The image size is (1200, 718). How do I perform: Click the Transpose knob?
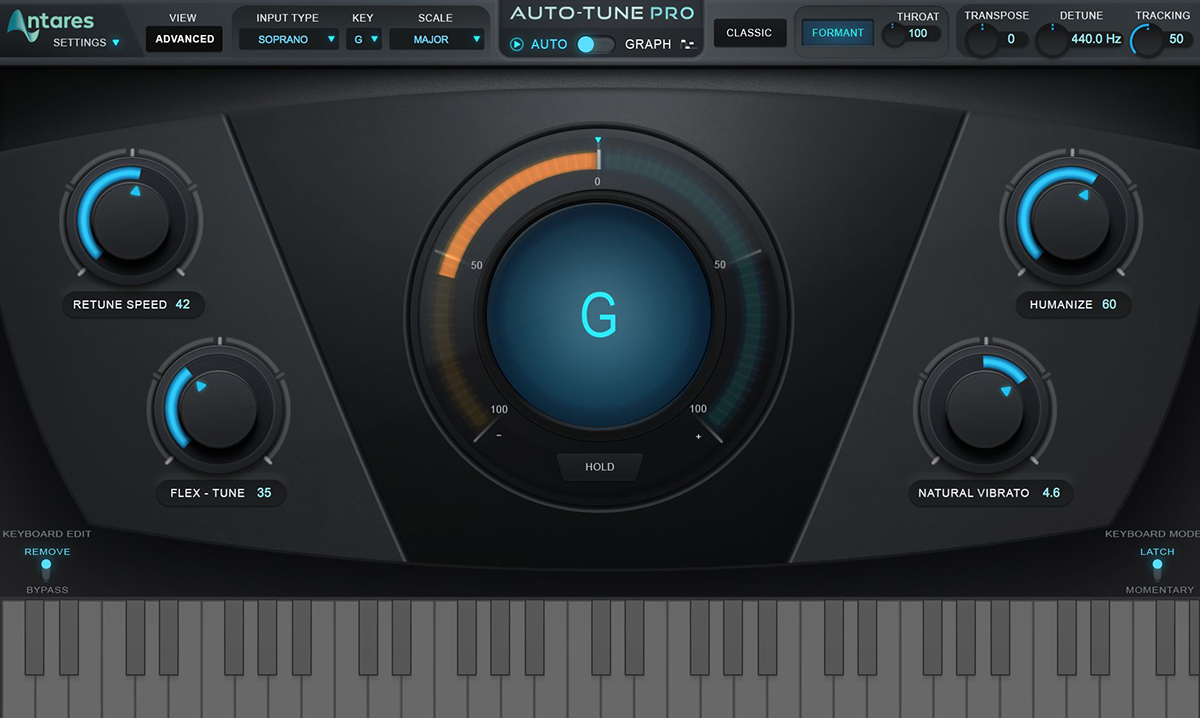tap(981, 40)
